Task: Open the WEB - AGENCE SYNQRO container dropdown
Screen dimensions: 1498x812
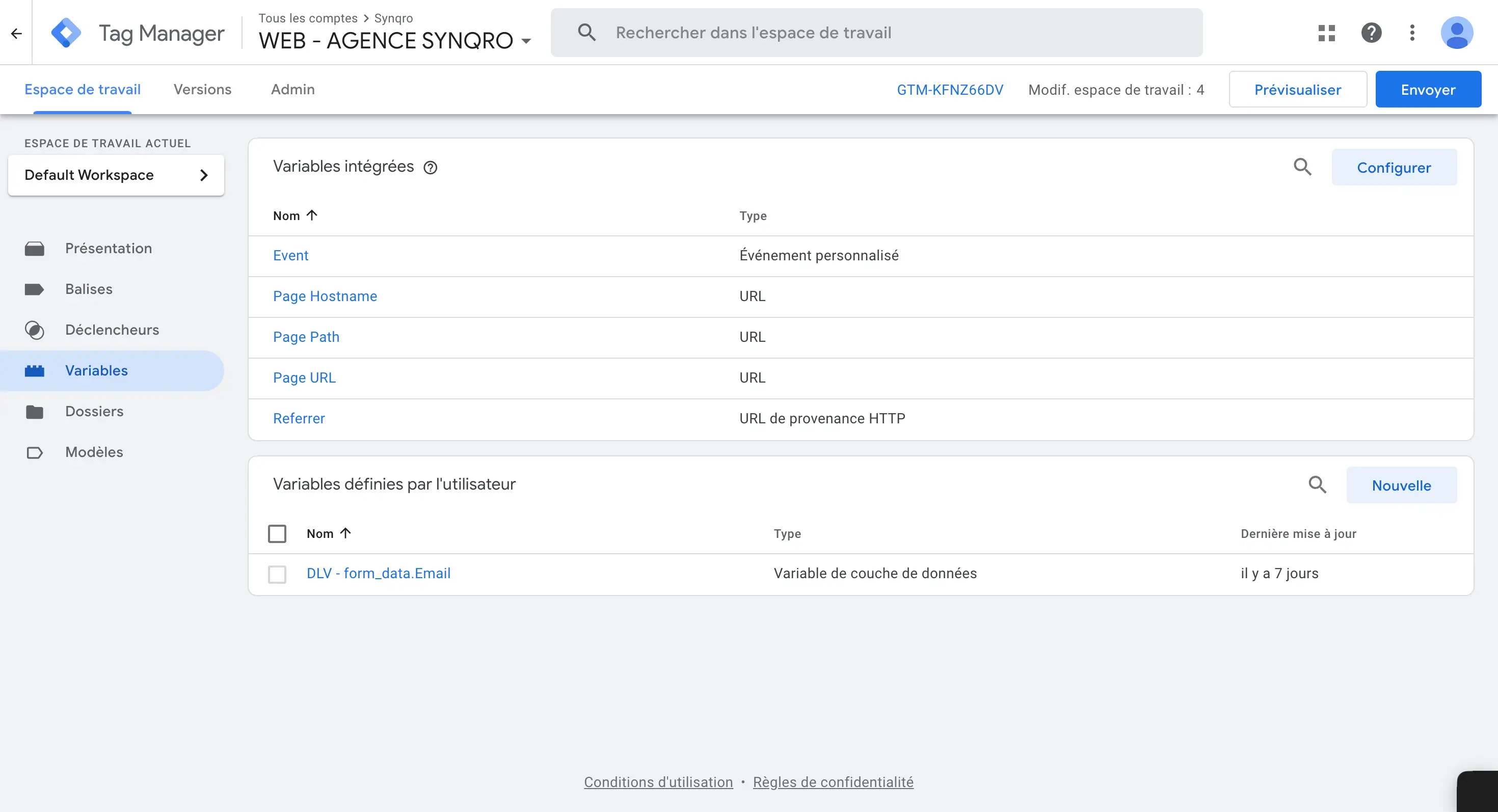Action: coord(395,41)
